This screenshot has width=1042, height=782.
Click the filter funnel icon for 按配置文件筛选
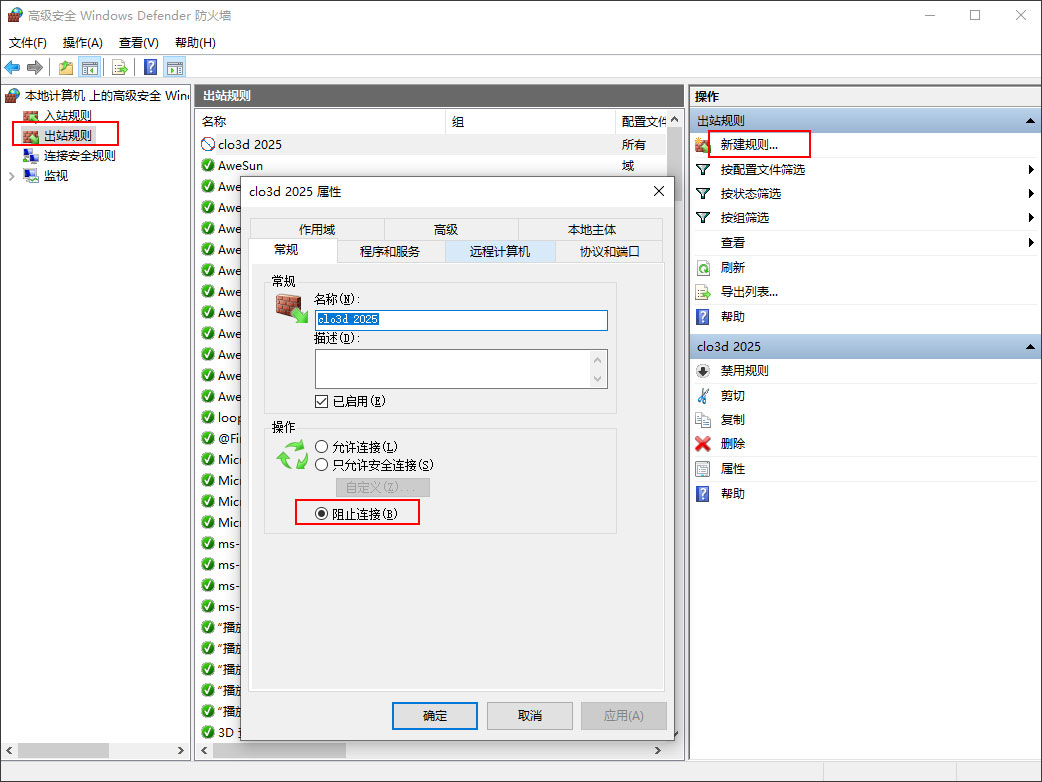[x=703, y=170]
